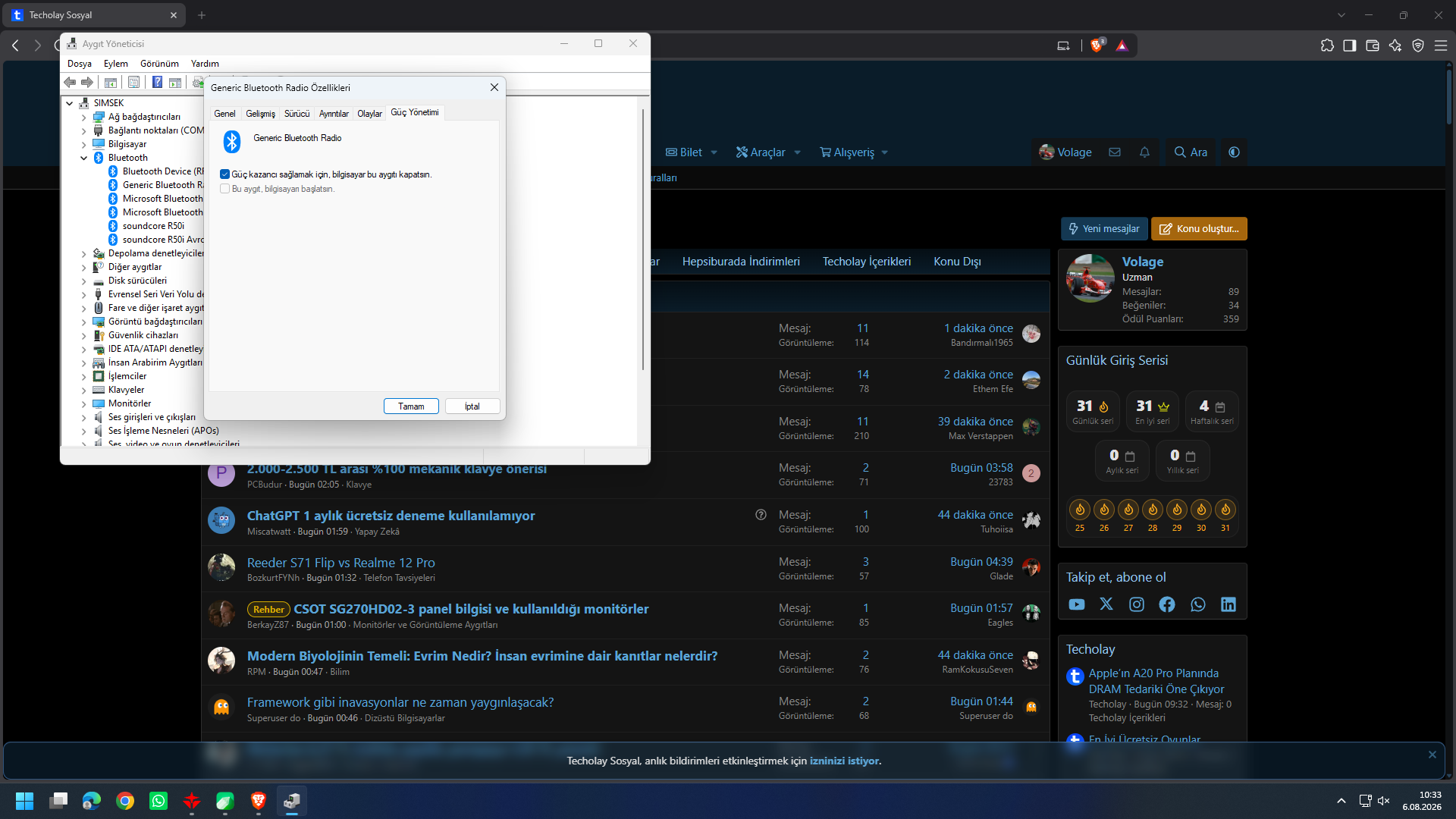Open 'Reeder S71 Flip vs Realme 12 Pro' thread
1456x819 pixels.
[341, 563]
